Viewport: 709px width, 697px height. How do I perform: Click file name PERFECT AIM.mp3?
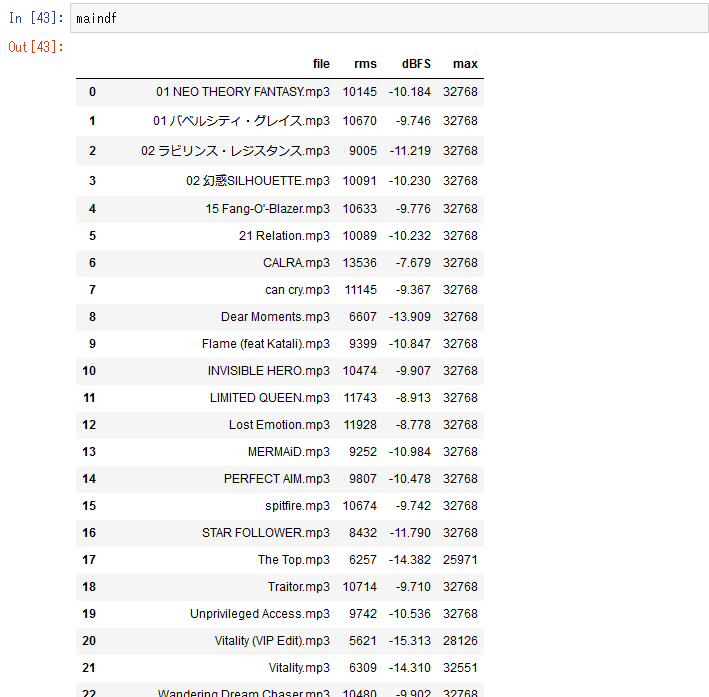tap(277, 479)
